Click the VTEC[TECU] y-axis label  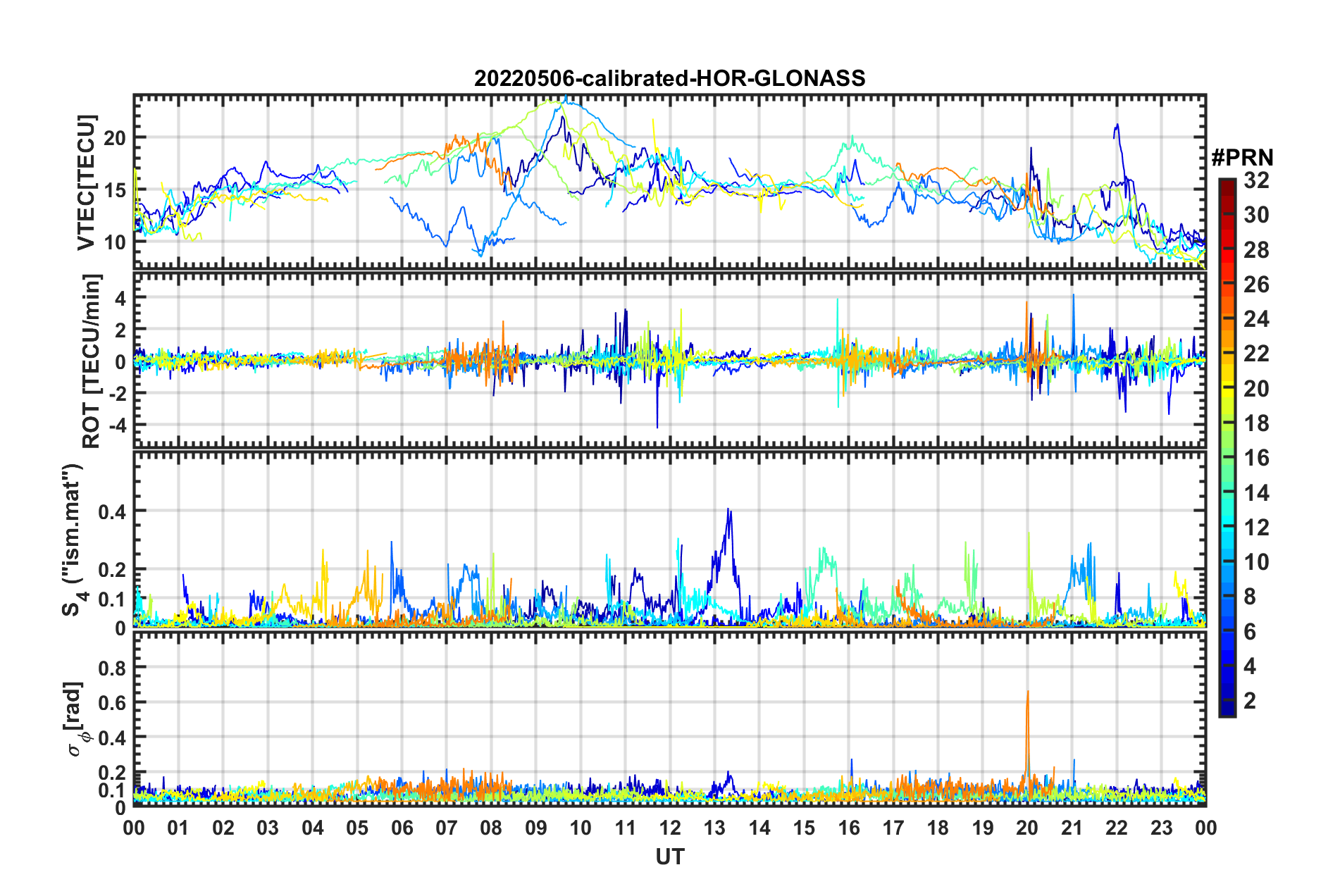[x=87, y=183]
